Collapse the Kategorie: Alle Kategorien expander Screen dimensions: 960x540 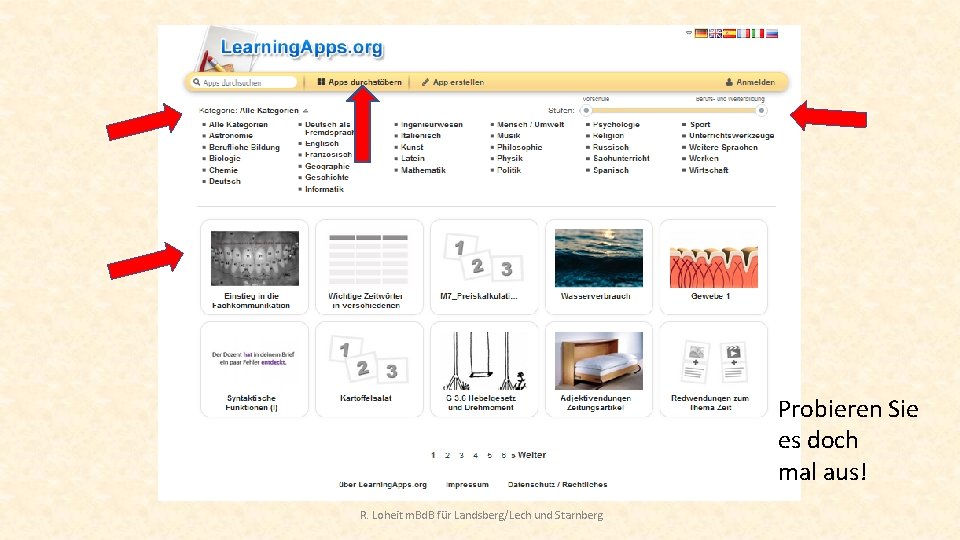tap(305, 111)
